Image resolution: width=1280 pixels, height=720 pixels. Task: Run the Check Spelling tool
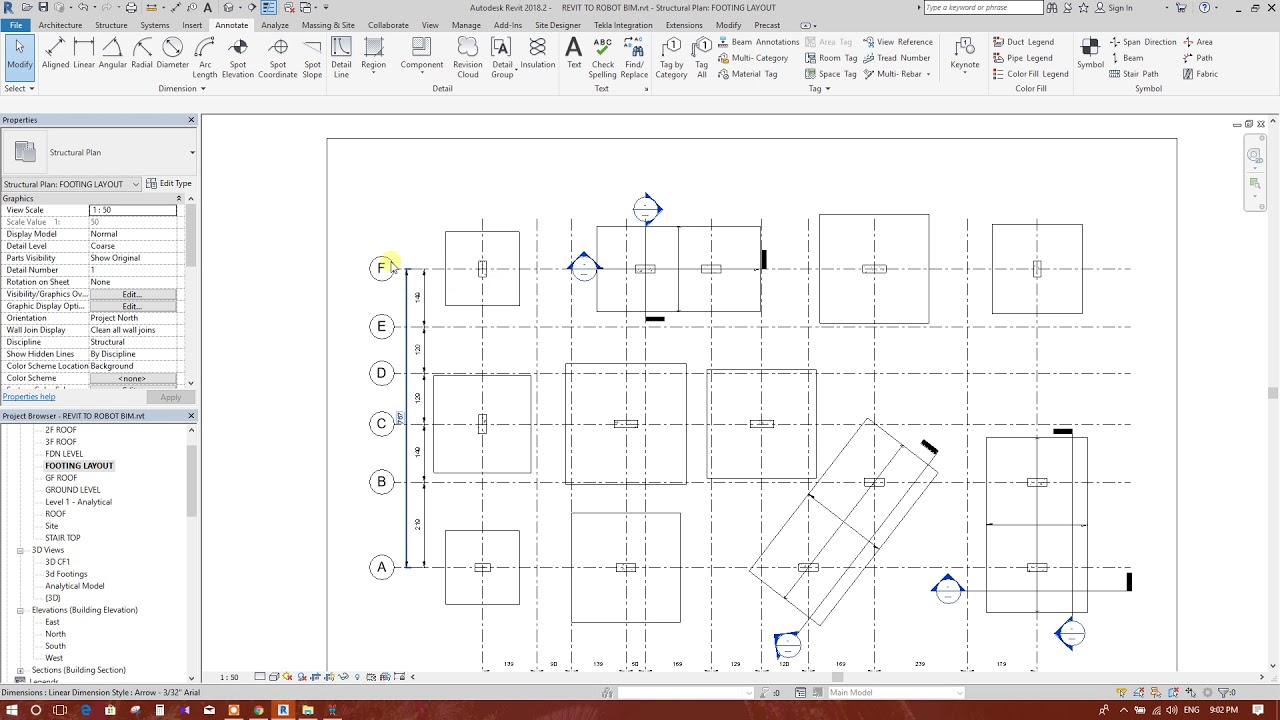(x=603, y=55)
